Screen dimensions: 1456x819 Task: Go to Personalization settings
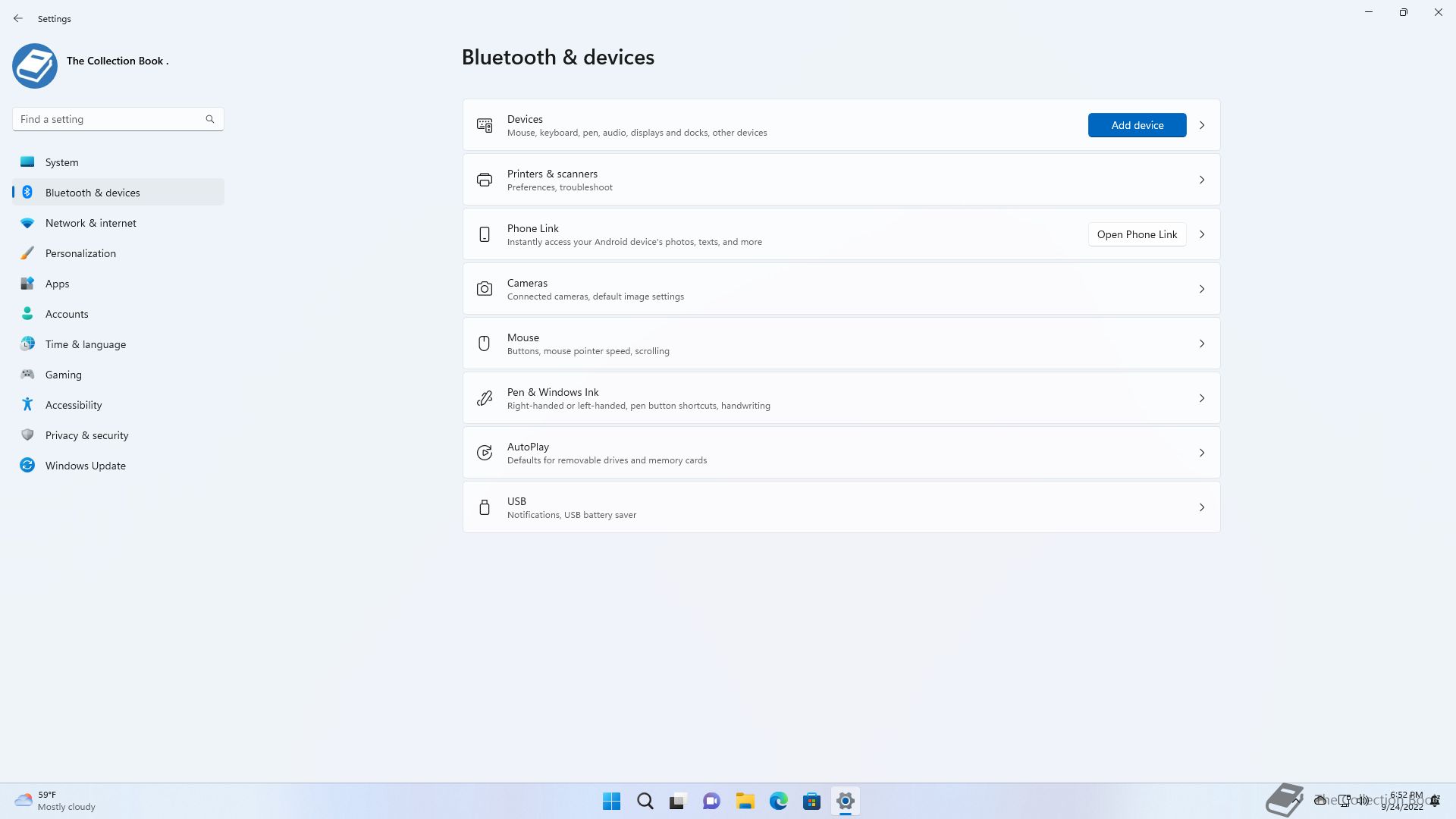tap(118, 253)
